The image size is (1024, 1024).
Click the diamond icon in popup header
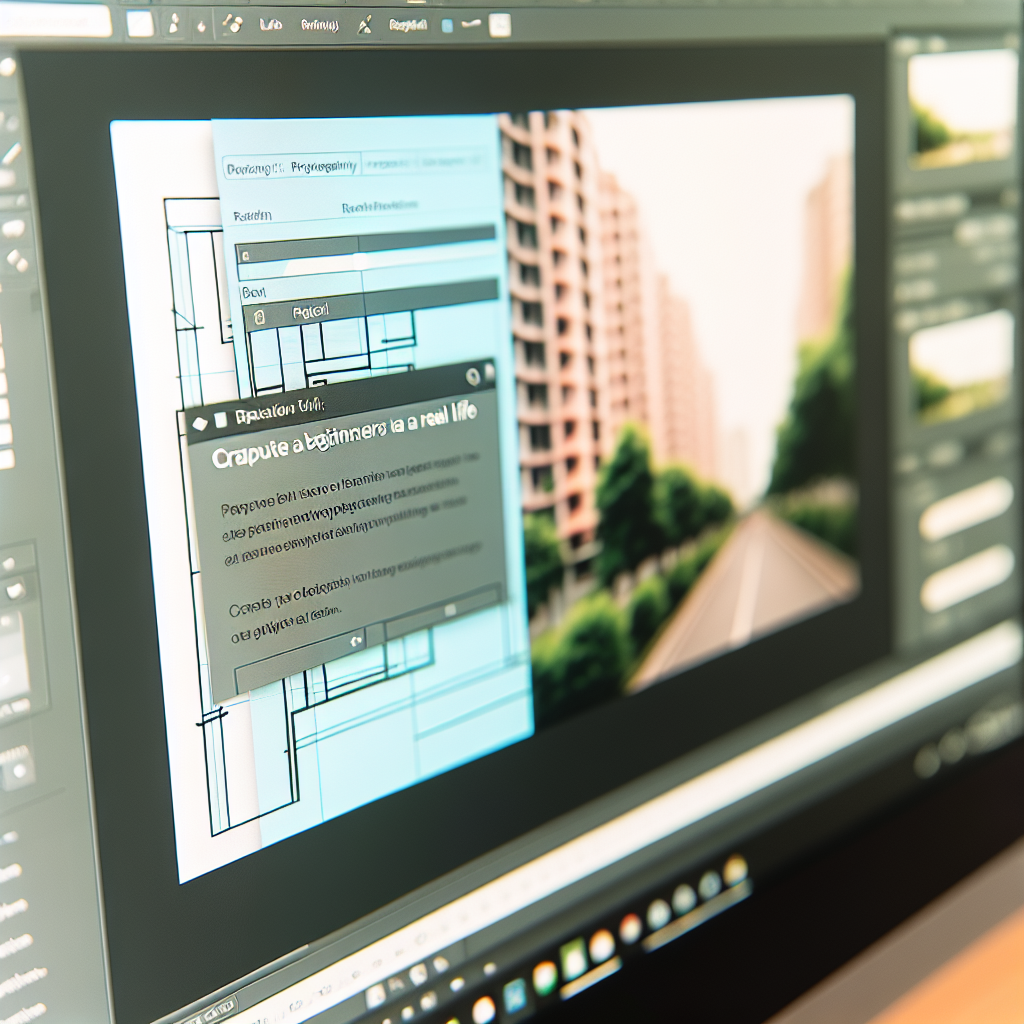click(x=199, y=422)
